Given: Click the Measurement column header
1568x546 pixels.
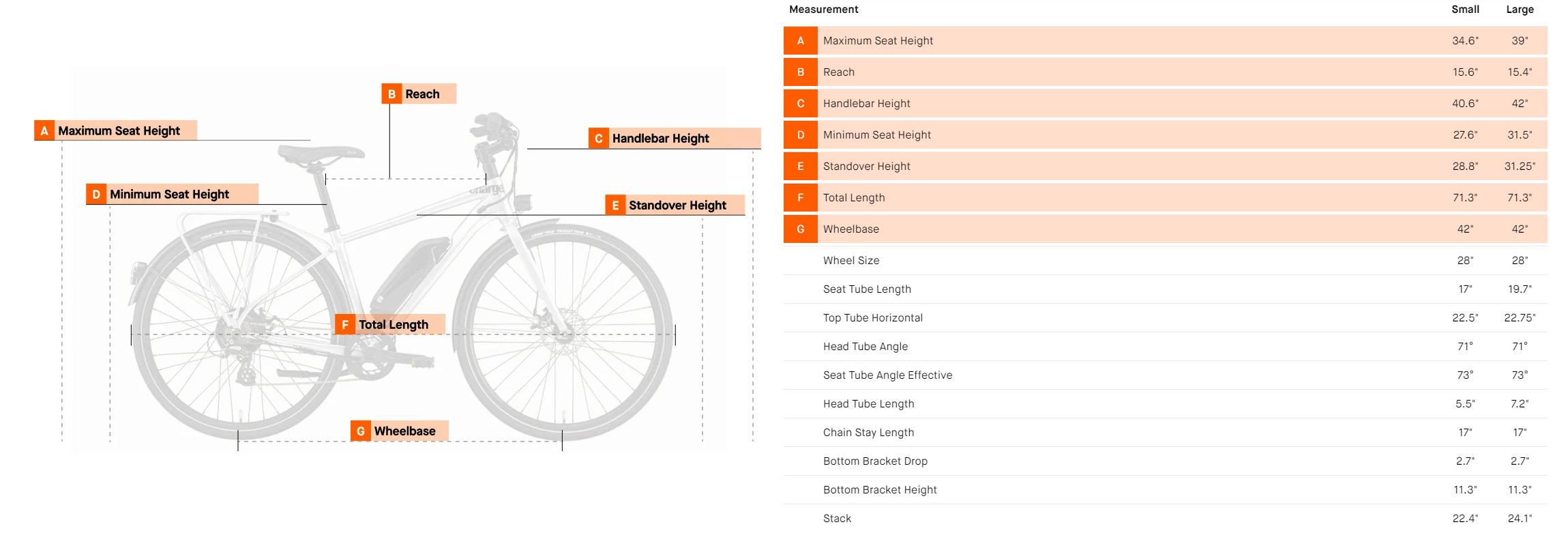Looking at the screenshot, I should click(x=823, y=10).
